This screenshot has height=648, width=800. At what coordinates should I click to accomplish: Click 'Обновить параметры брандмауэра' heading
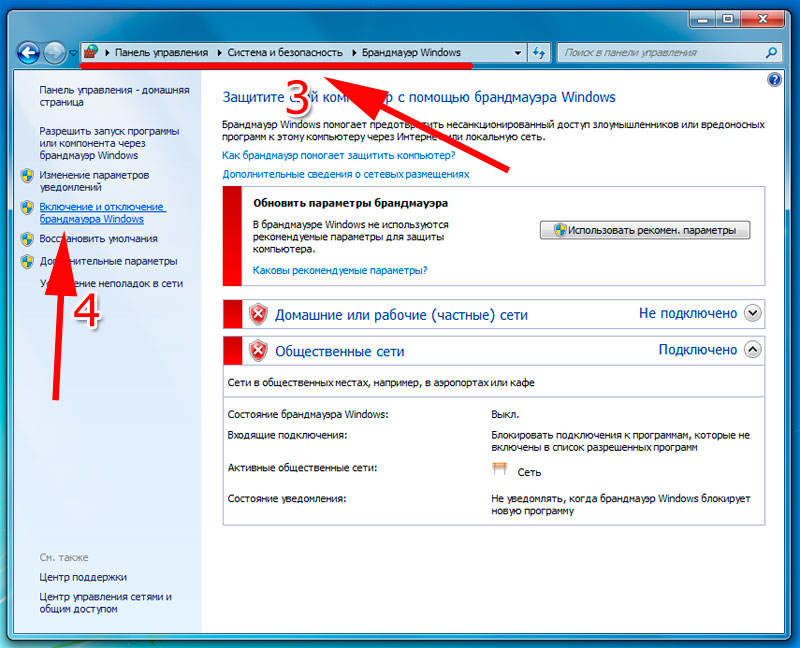point(351,203)
